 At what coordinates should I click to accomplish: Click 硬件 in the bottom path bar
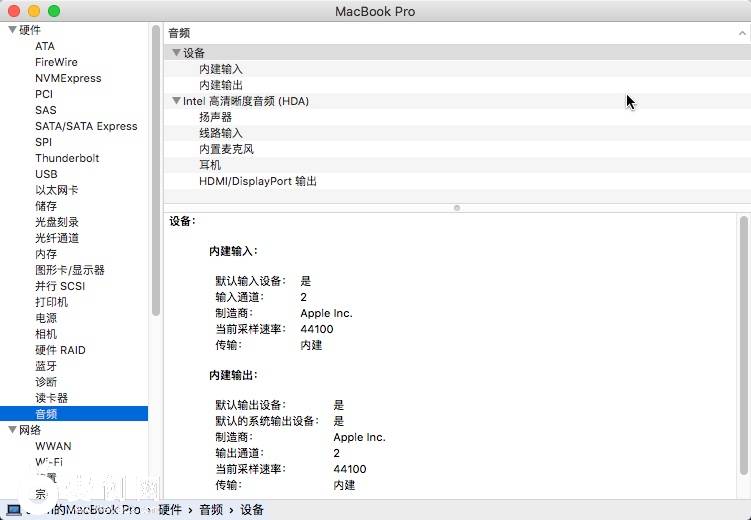(169, 510)
